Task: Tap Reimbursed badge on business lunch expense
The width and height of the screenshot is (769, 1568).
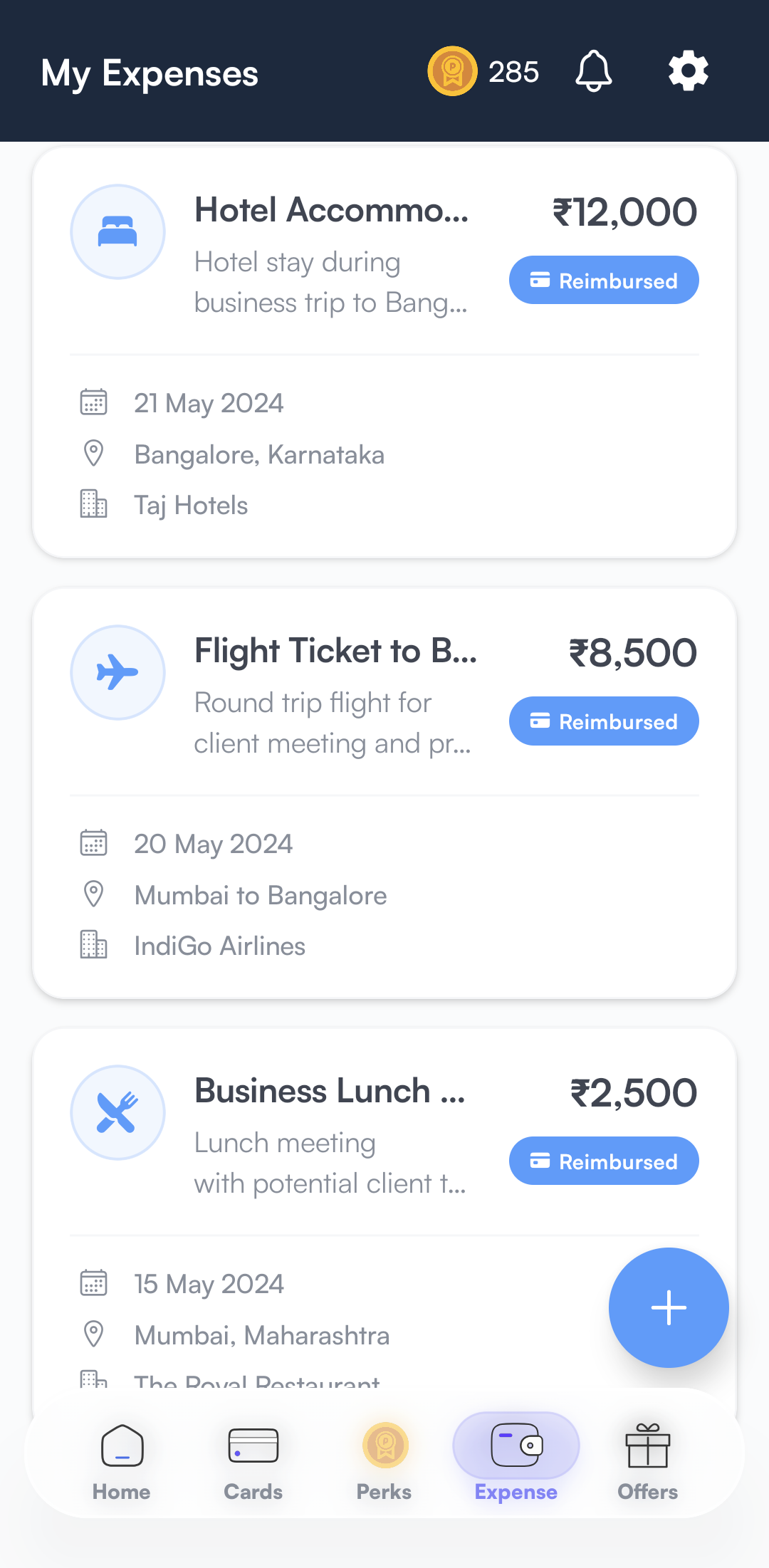Action: tap(604, 1161)
